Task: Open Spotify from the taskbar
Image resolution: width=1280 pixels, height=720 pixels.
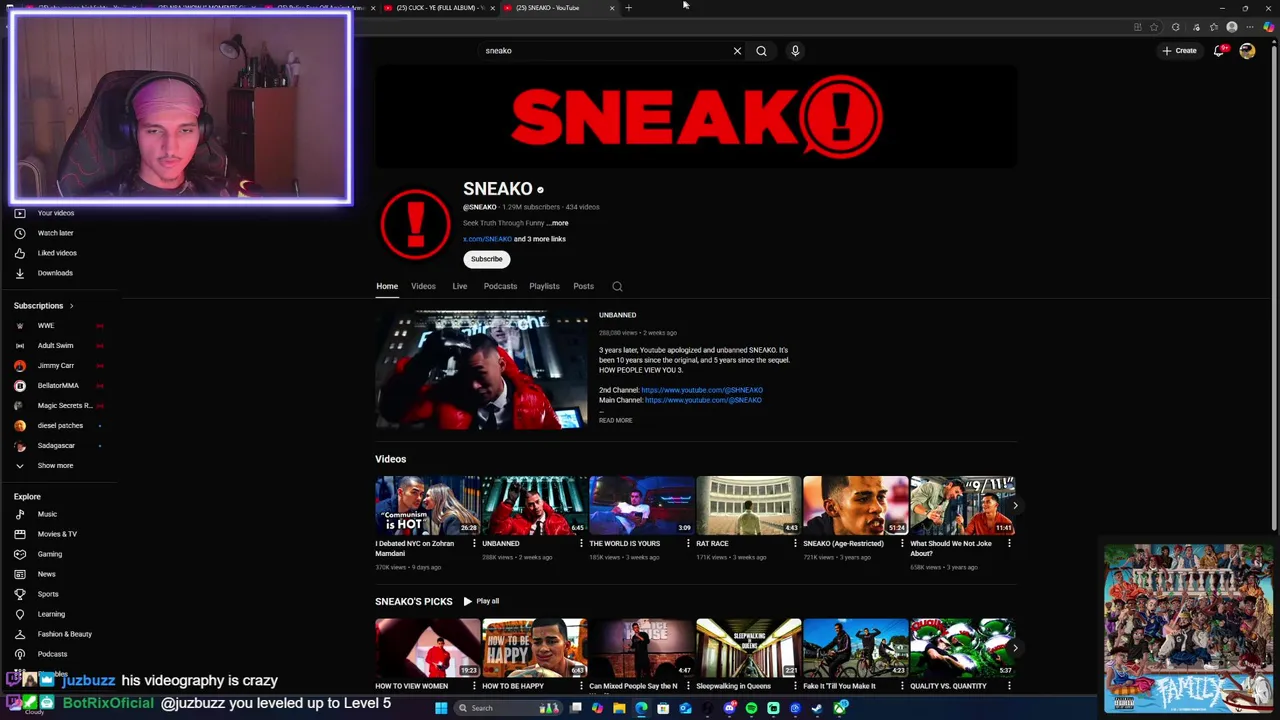Action: point(751,708)
